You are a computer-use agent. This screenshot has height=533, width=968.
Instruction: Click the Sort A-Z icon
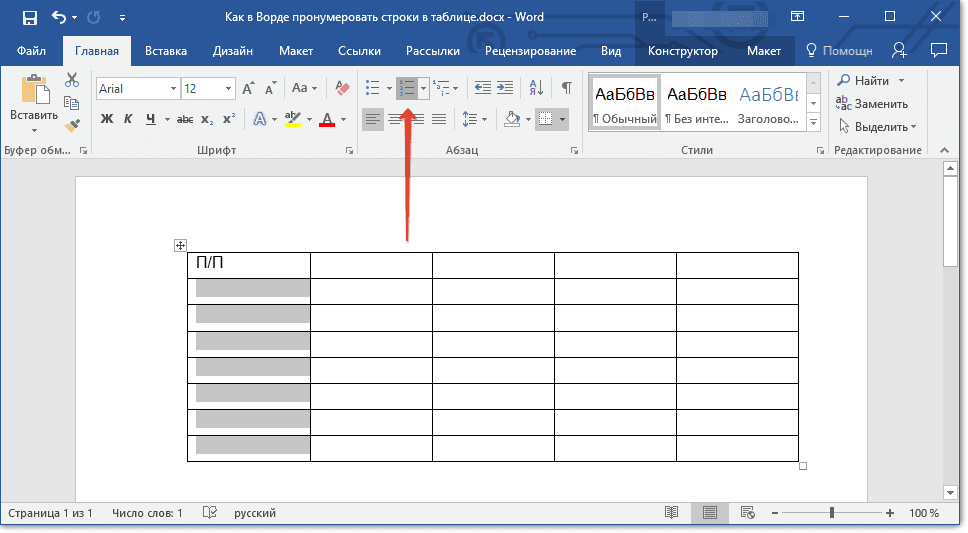pyautogui.click(x=536, y=88)
